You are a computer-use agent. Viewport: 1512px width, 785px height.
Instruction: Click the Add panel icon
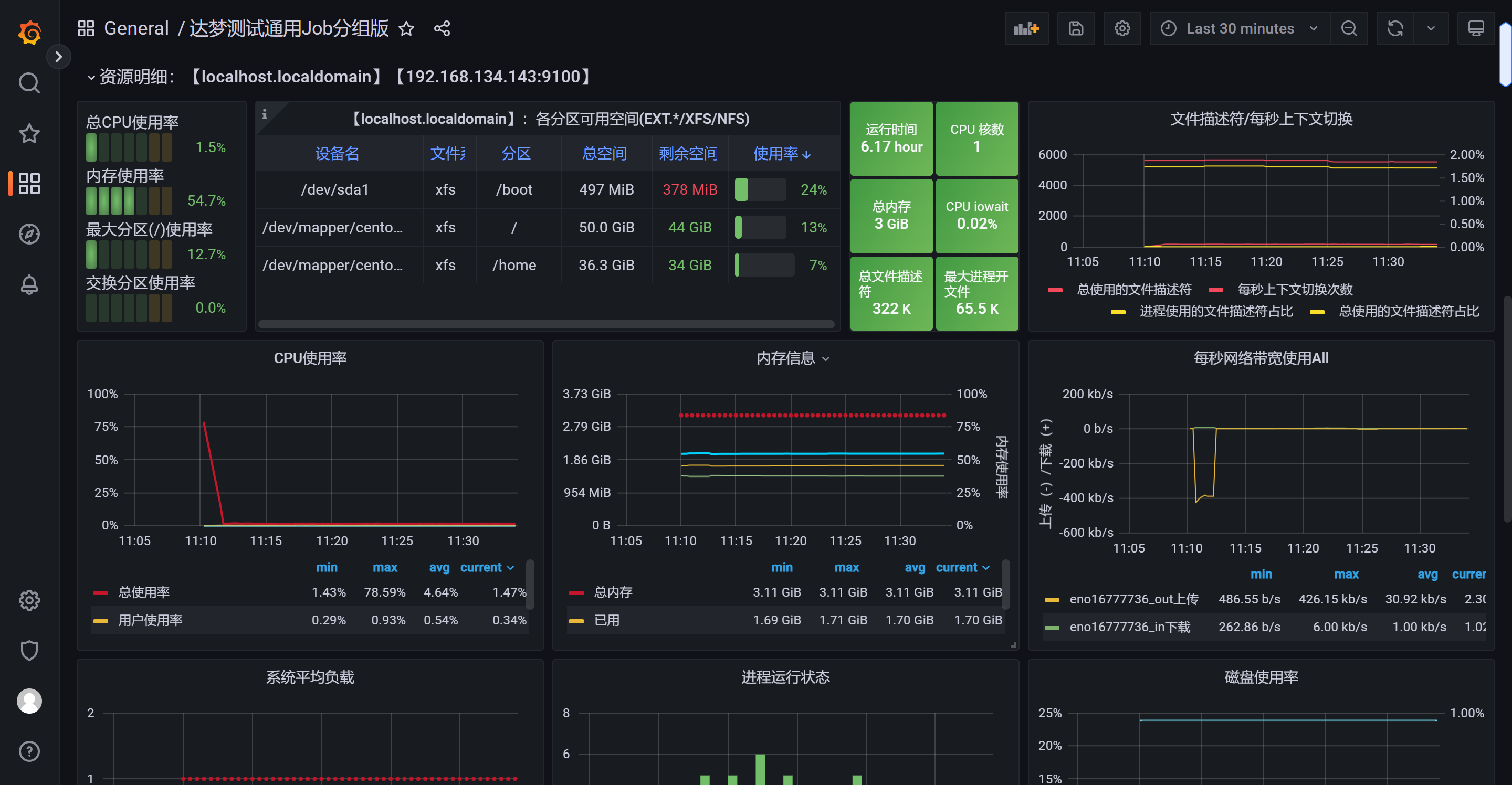[1026, 28]
